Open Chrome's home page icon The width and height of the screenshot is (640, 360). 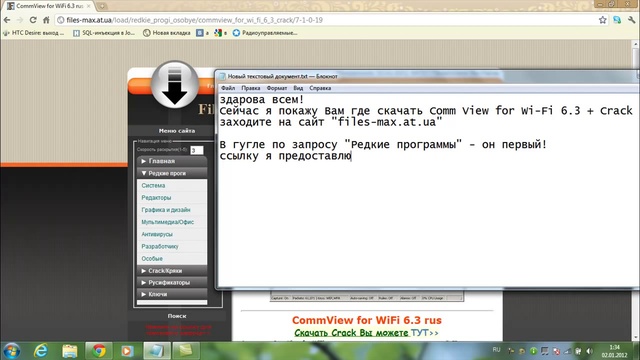[46, 20]
